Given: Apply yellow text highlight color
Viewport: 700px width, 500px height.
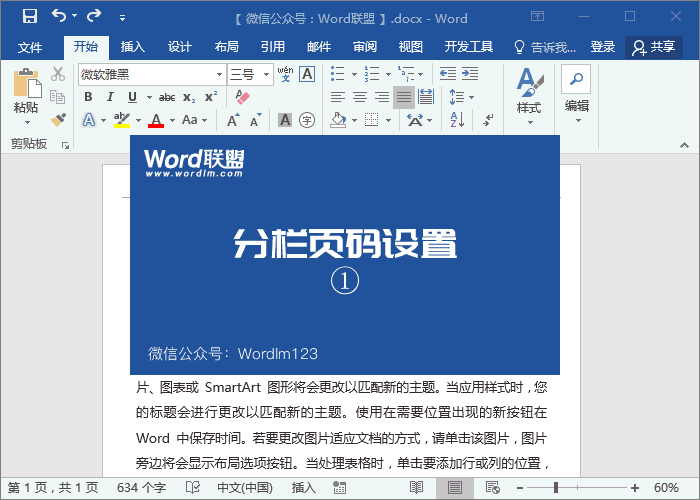Looking at the screenshot, I should [x=121, y=120].
